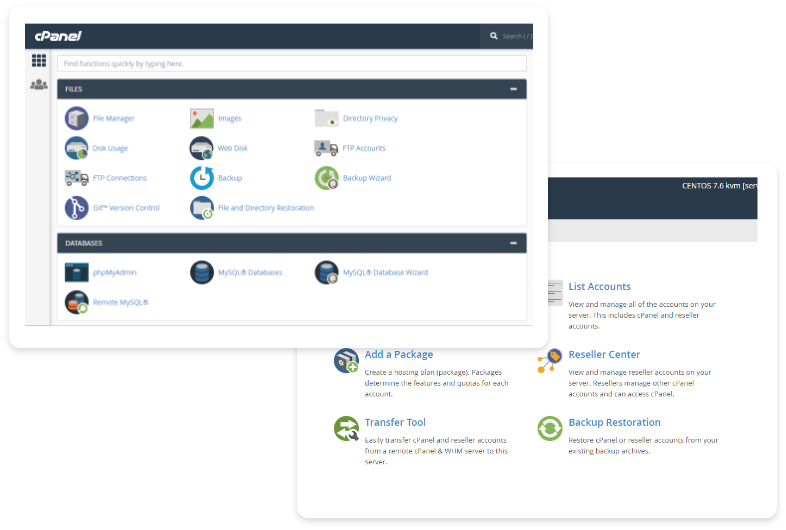Click the MySQL Database Wizard icon

tap(326, 272)
